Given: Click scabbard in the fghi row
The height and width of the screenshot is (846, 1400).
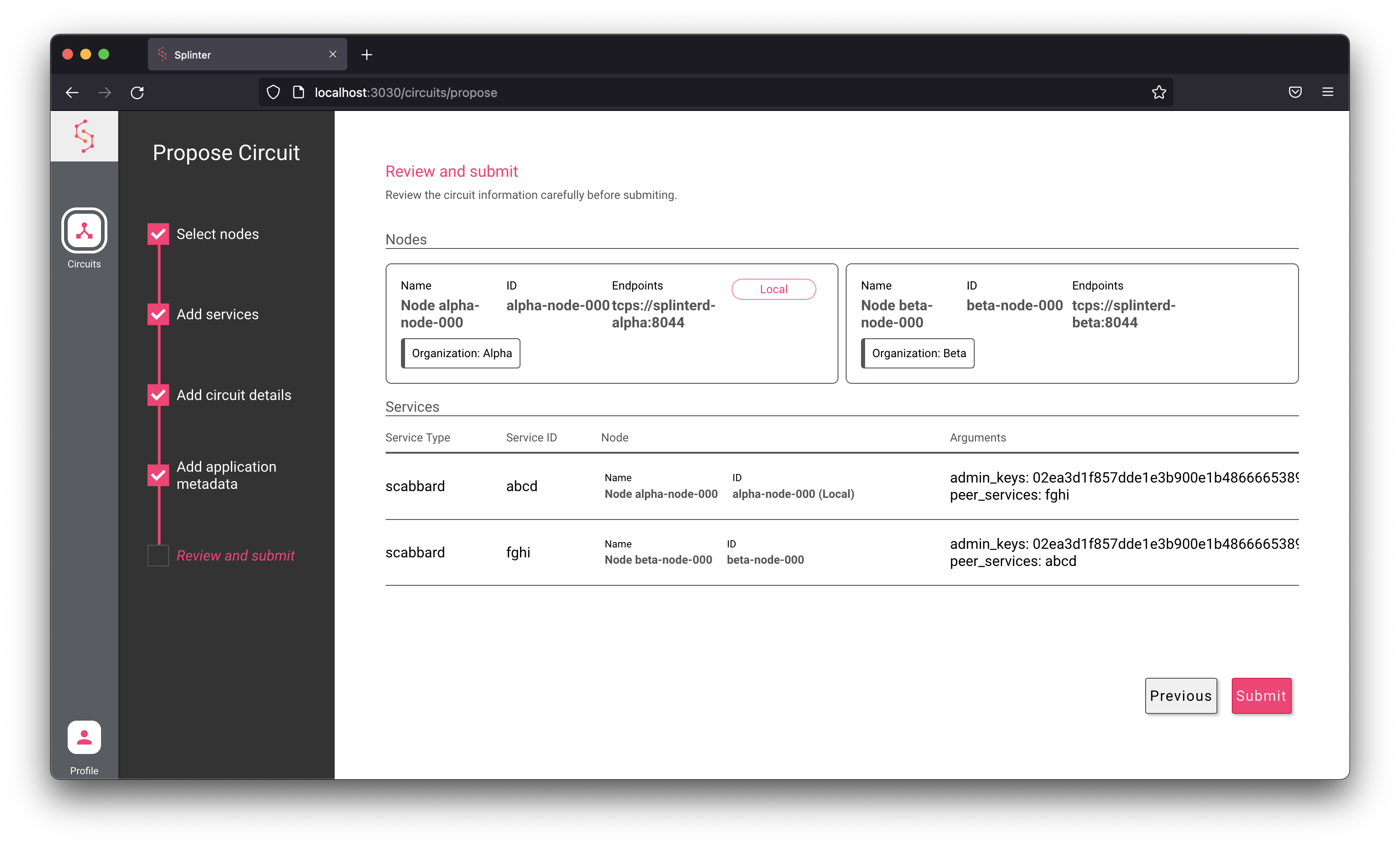Looking at the screenshot, I should click(415, 552).
